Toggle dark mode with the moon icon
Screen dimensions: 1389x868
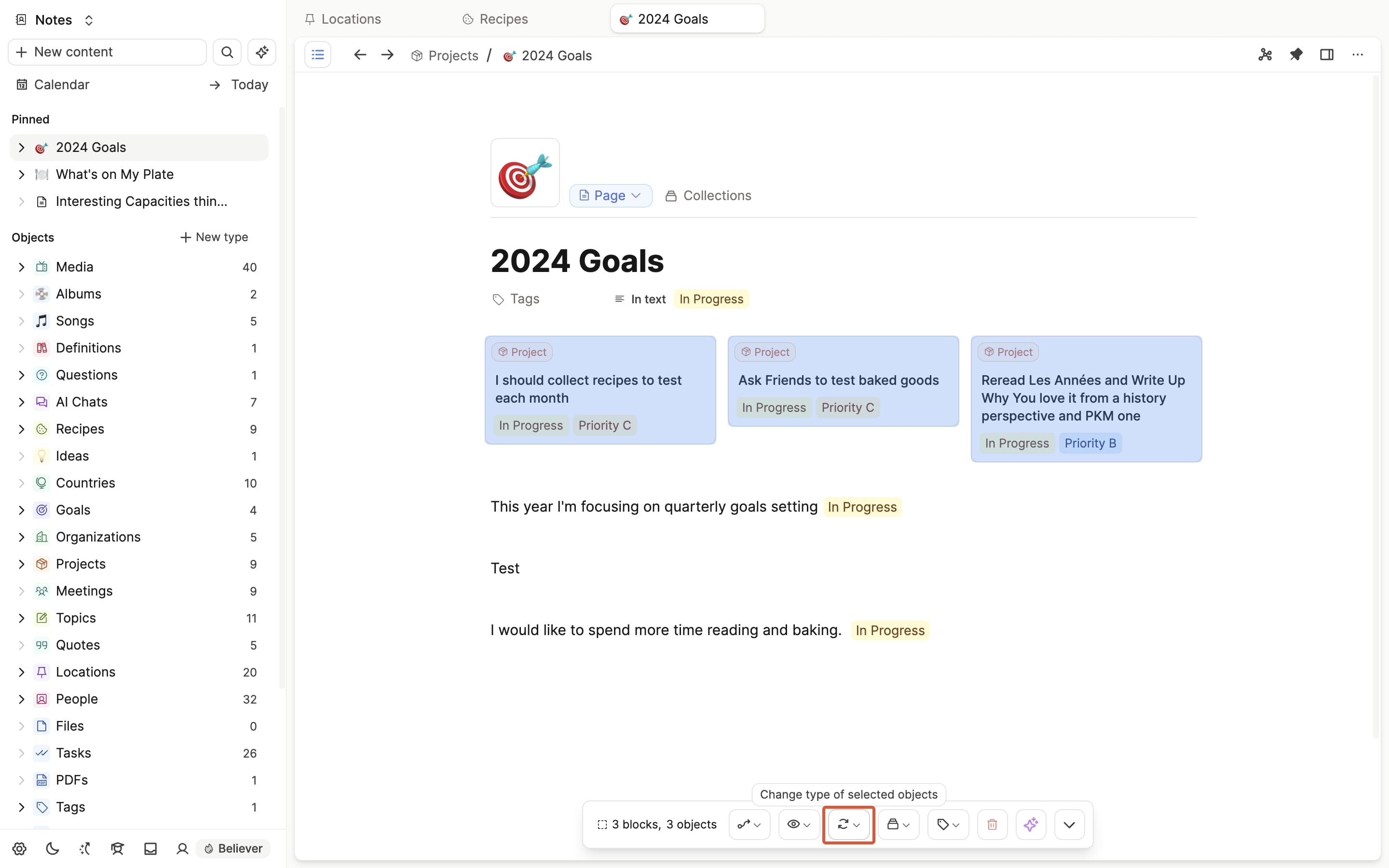point(52,849)
